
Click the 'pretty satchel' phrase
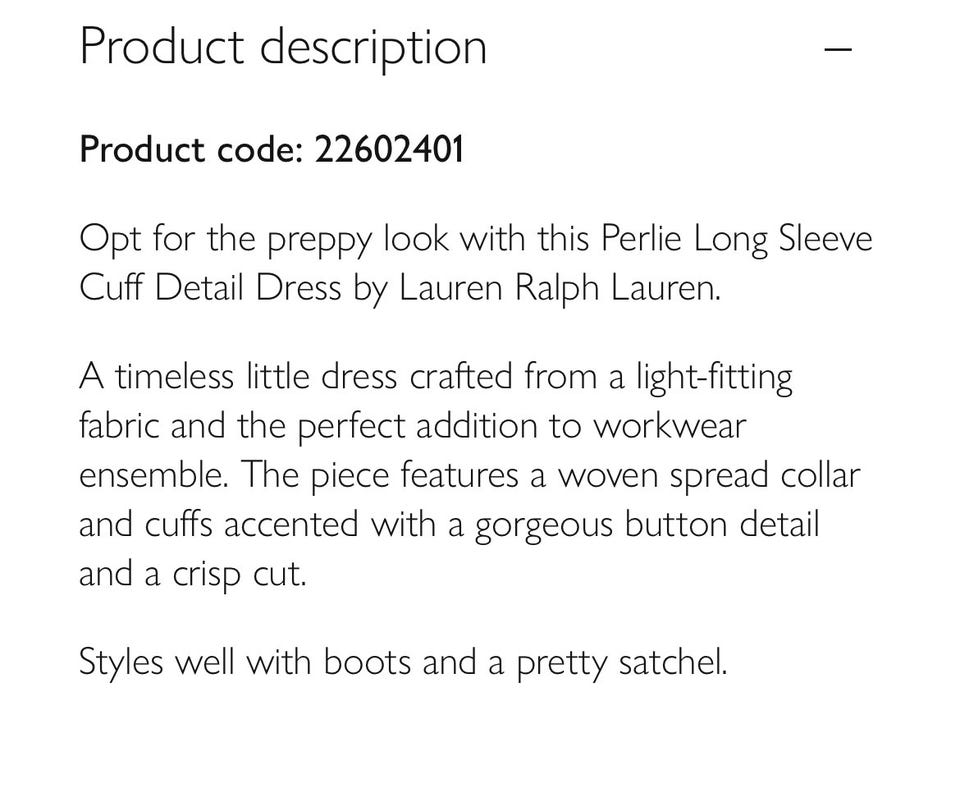click(x=621, y=662)
